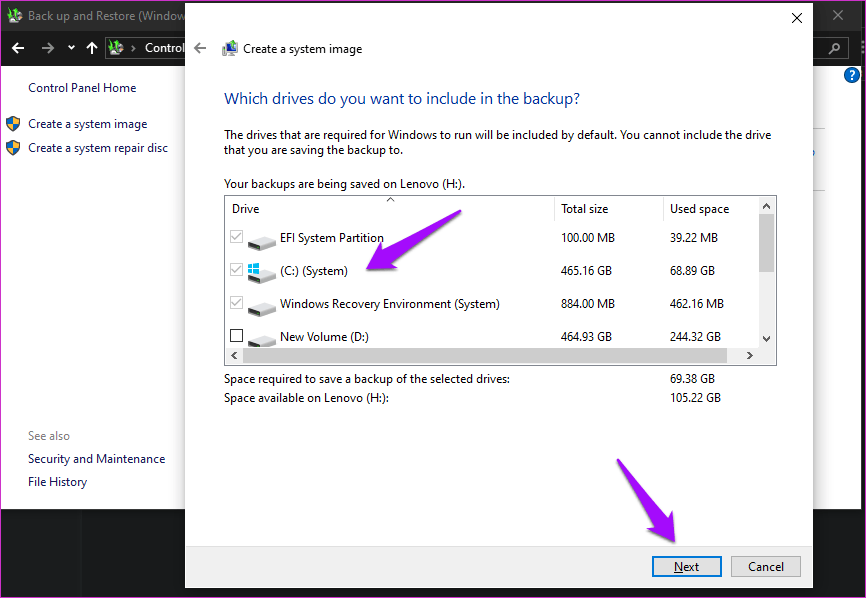
Task: Click the (C:) (System) drive checkbox
Action: (237, 270)
